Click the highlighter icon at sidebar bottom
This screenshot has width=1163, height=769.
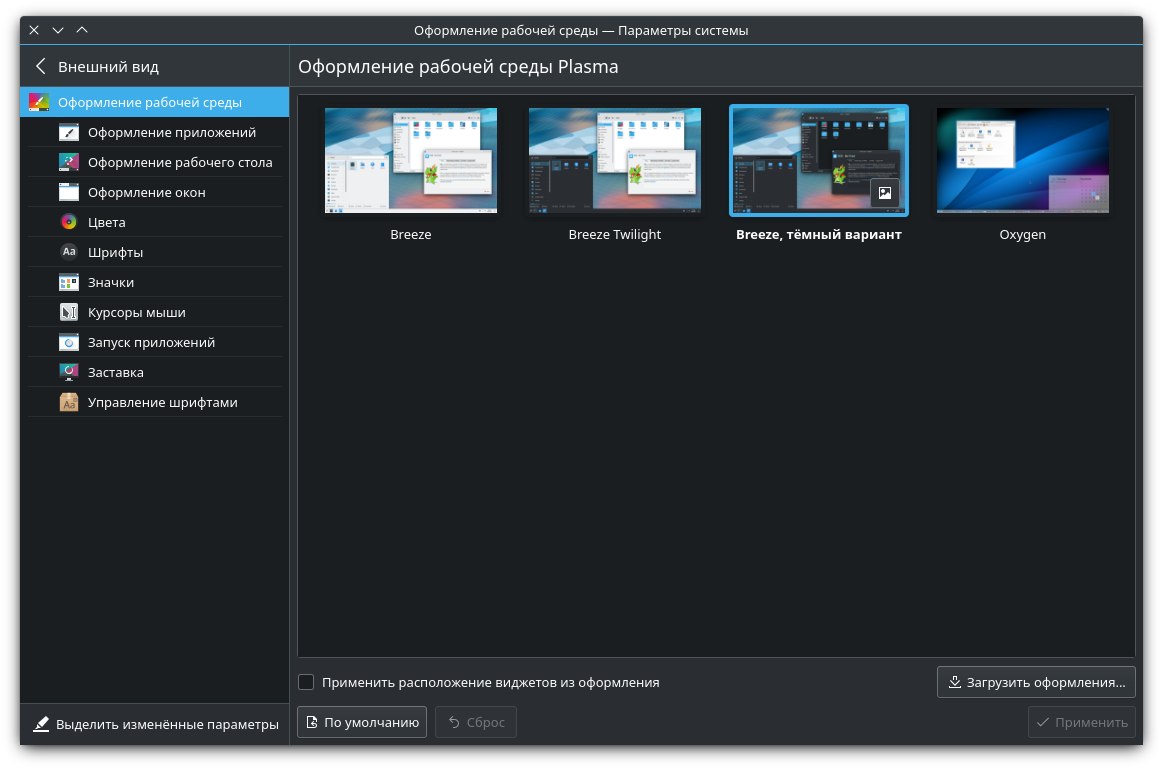point(42,724)
